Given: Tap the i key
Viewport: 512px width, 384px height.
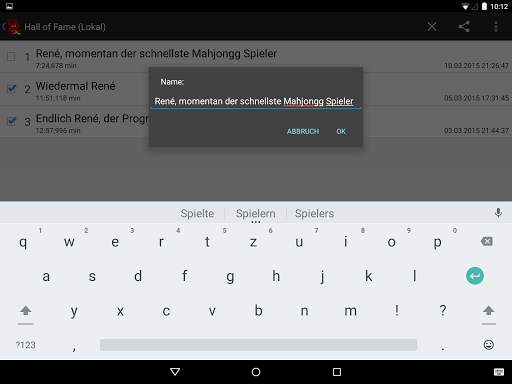Looking at the screenshot, I should 346,241.
